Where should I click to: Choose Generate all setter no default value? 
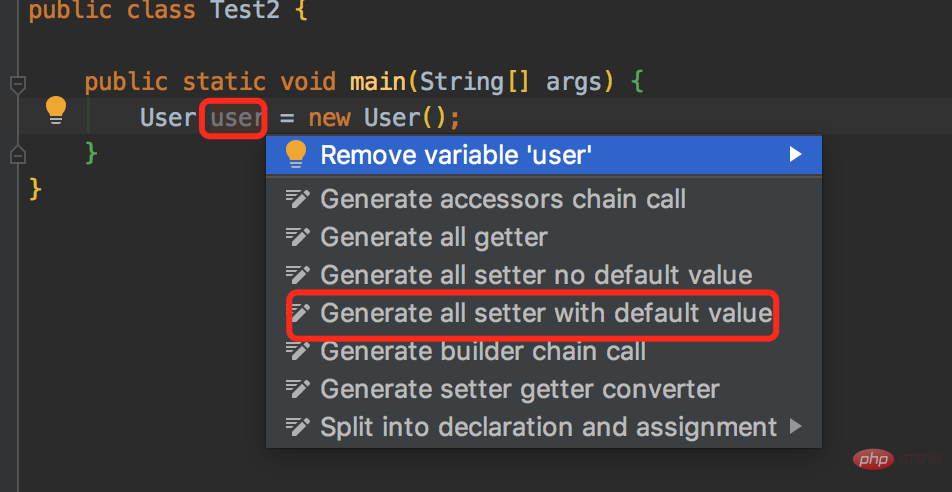coord(535,275)
